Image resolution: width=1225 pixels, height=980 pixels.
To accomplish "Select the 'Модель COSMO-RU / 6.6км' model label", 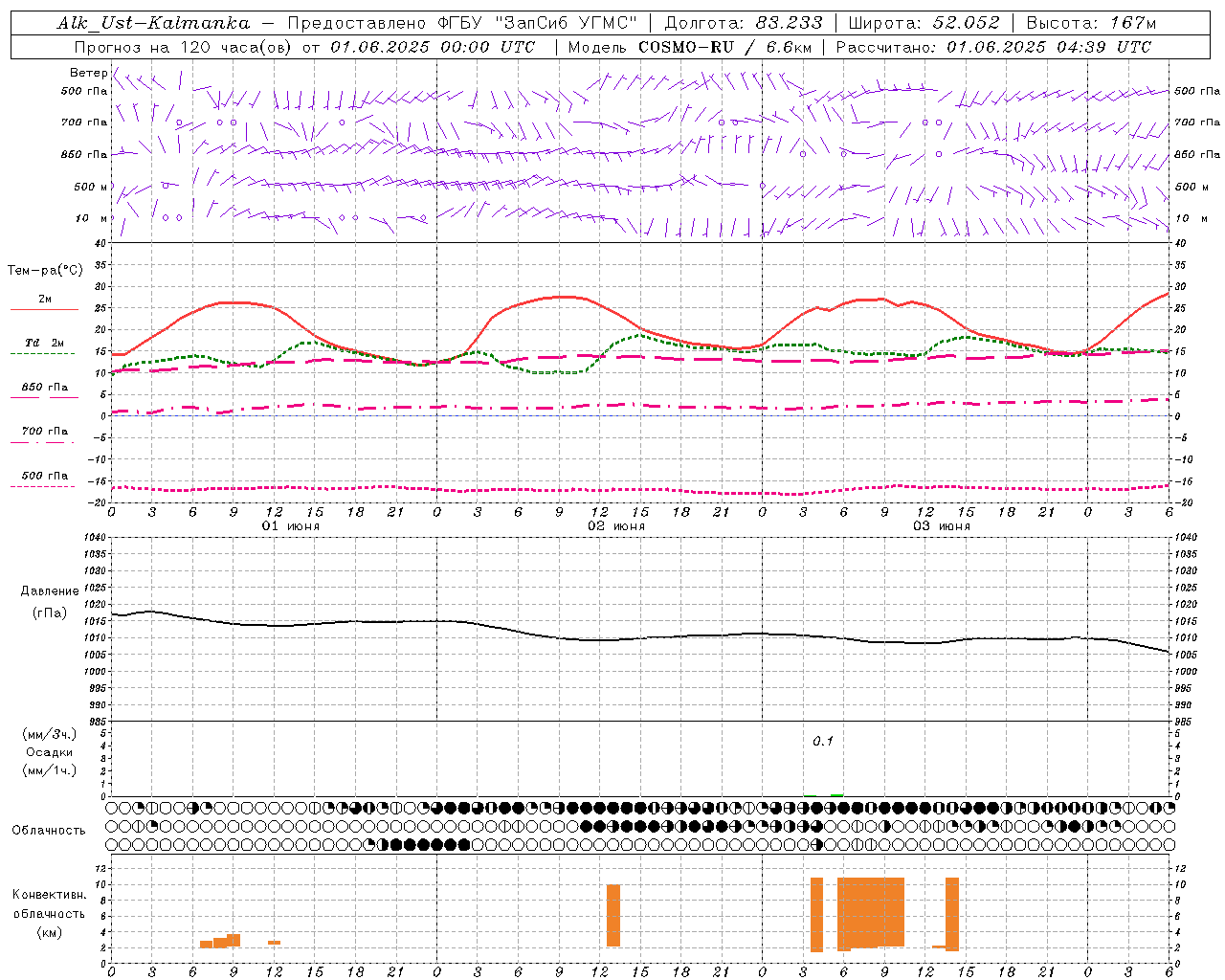I will [690, 47].
